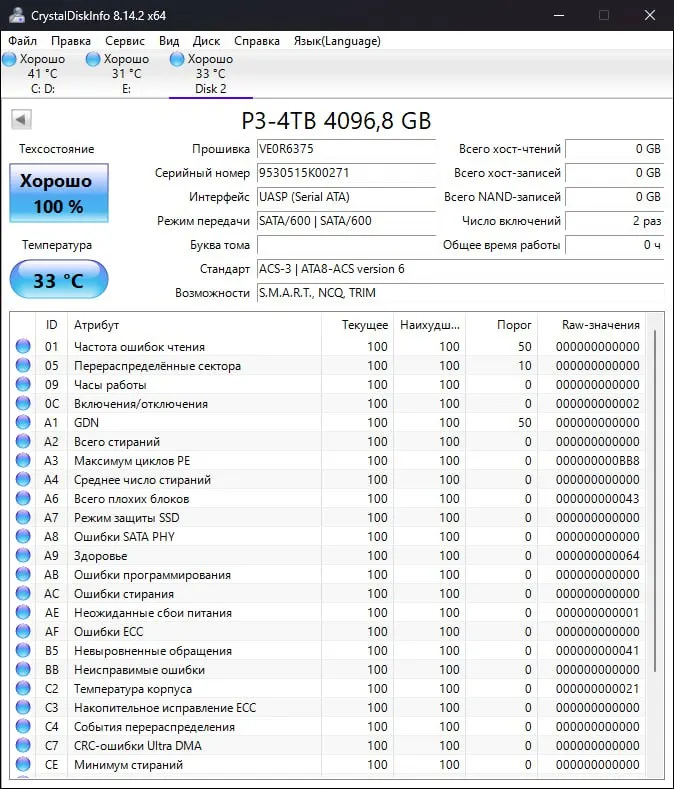Click the 33 °C temperature button
This screenshot has height=789, width=674.
point(59,279)
